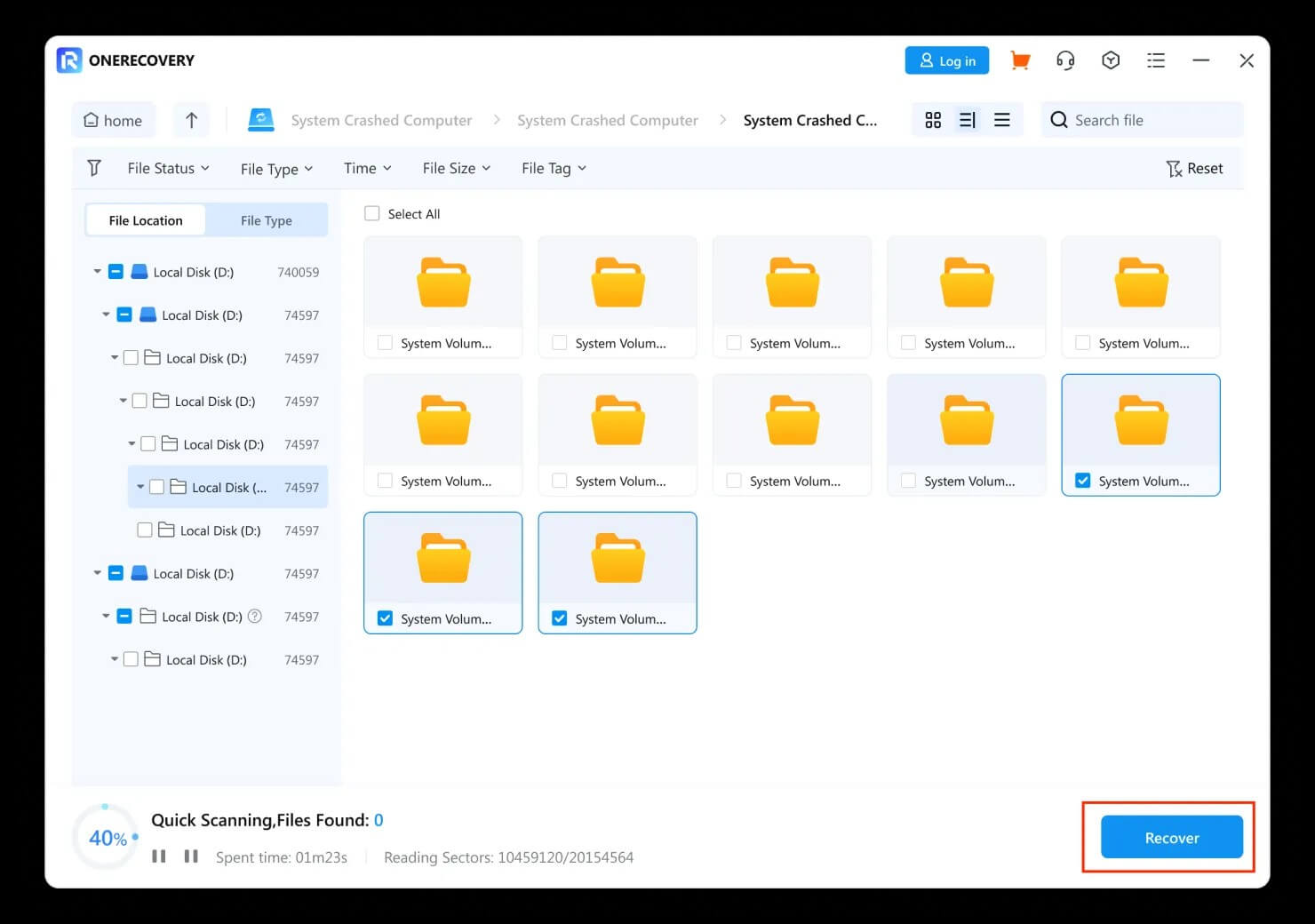Click the hexagon shield icon in title bar
The height and width of the screenshot is (924, 1315).
1111,60
